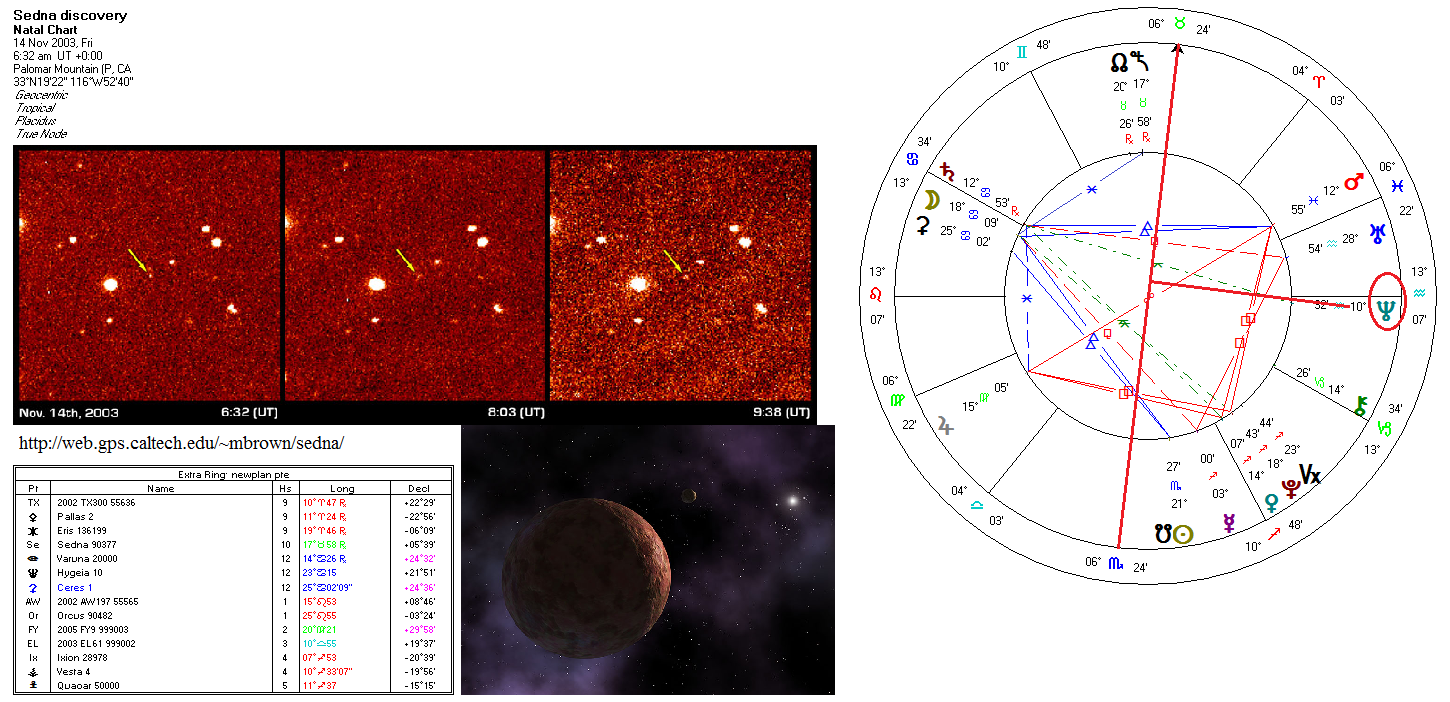This screenshot has height=702, width=1450.
Task: Select the Mercury glyph in the chart
Action: click(x=1229, y=522)
